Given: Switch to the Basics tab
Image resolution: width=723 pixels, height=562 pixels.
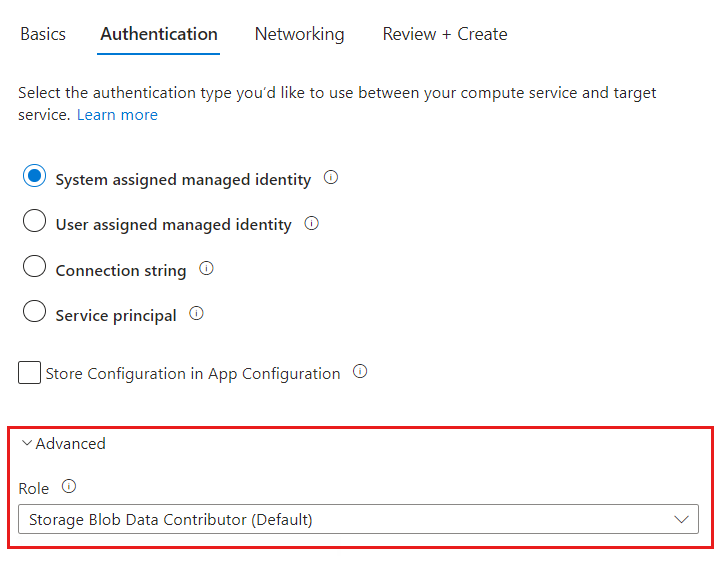Looking at the screenshot, I should [x=43, y=34].
